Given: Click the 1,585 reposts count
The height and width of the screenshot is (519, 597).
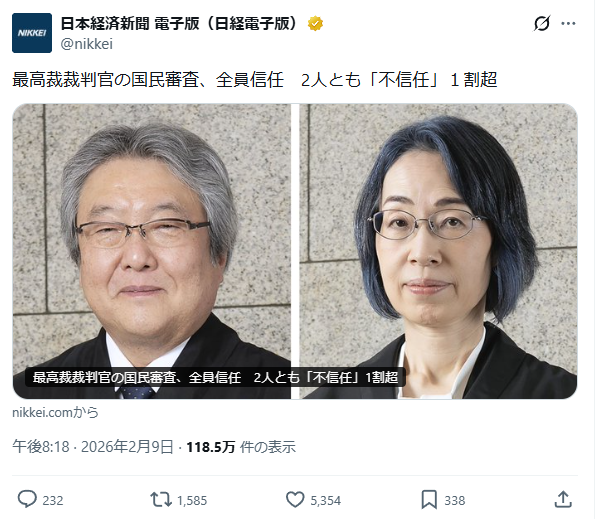Looking at the screenshot, I should point(192,500).
